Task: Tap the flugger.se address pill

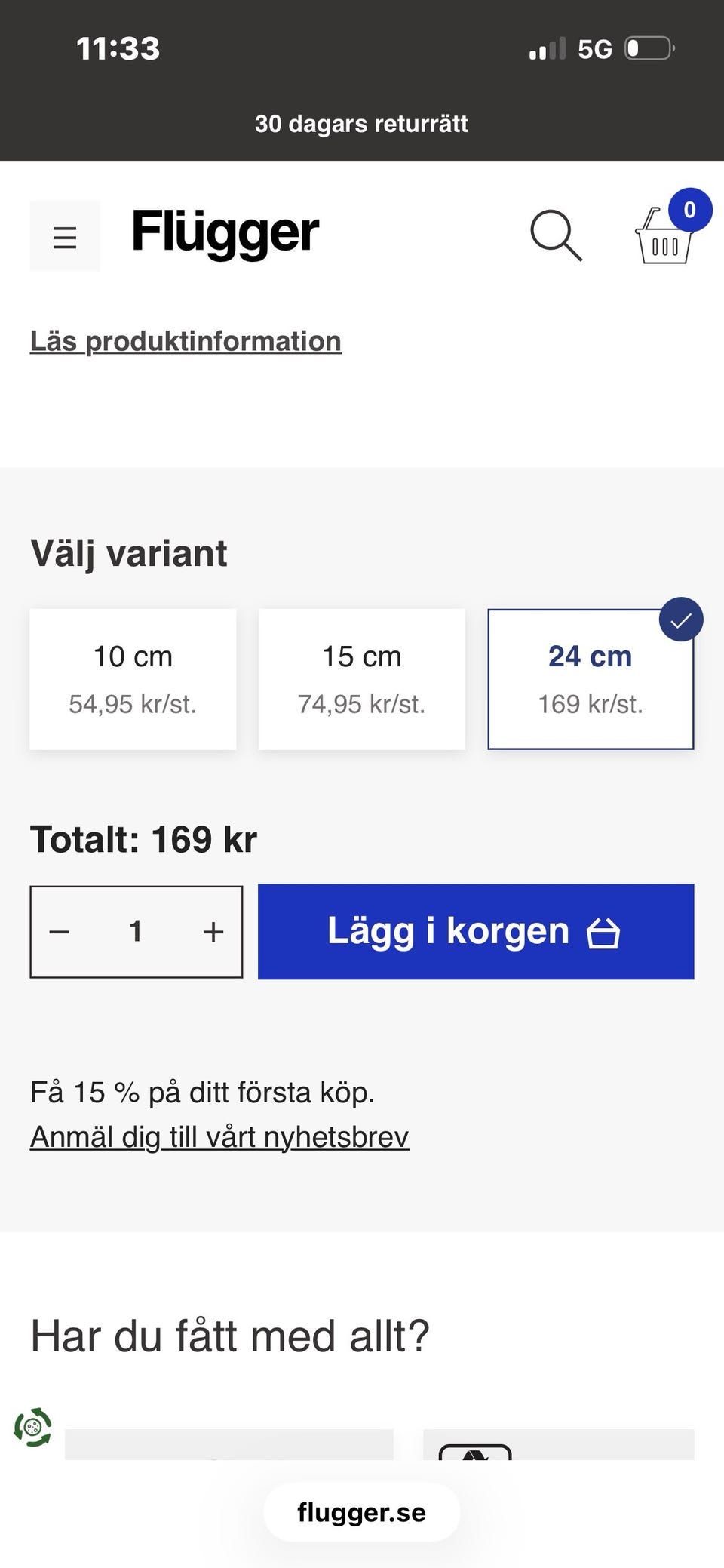Action: click(362, 1512)
